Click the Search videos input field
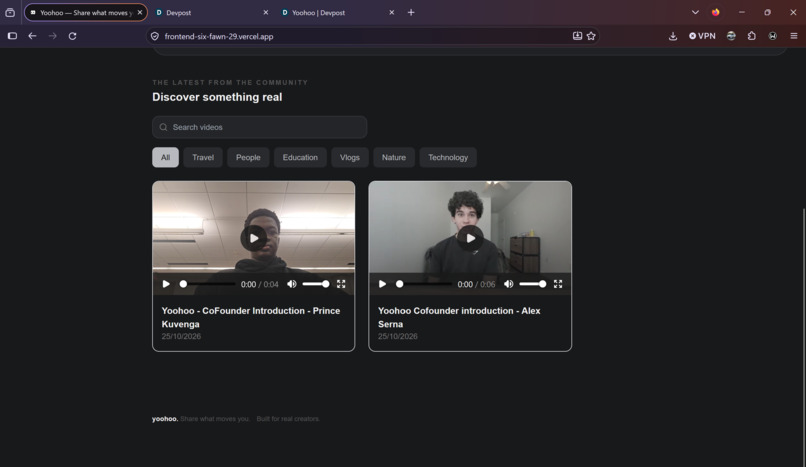Image resolution: width=806 pixels, height=467 pixels. 260,127
